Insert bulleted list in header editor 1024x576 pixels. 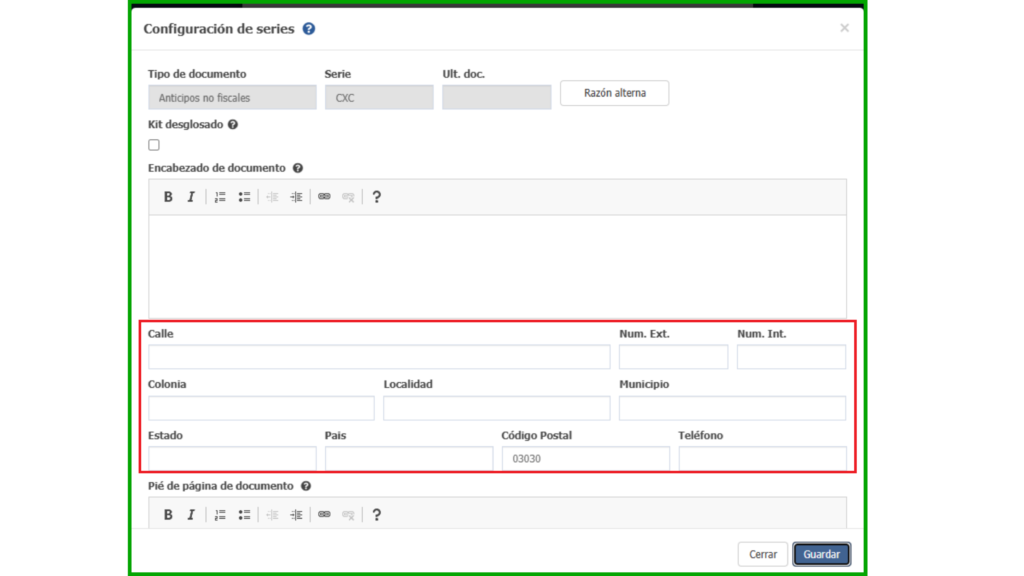click(x=244, y=197)
